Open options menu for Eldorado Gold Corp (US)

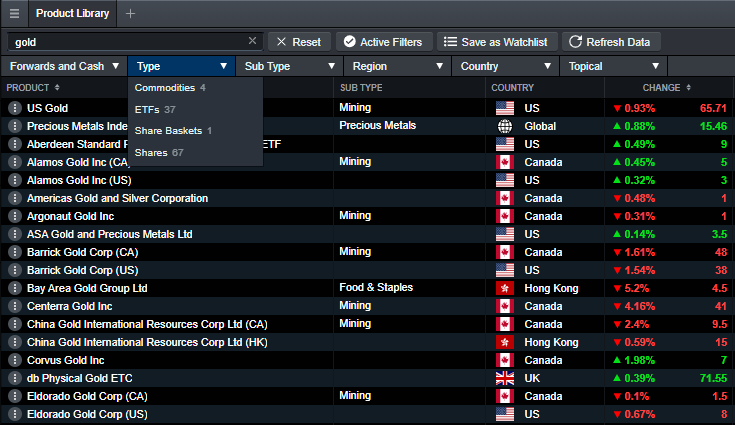15,414
